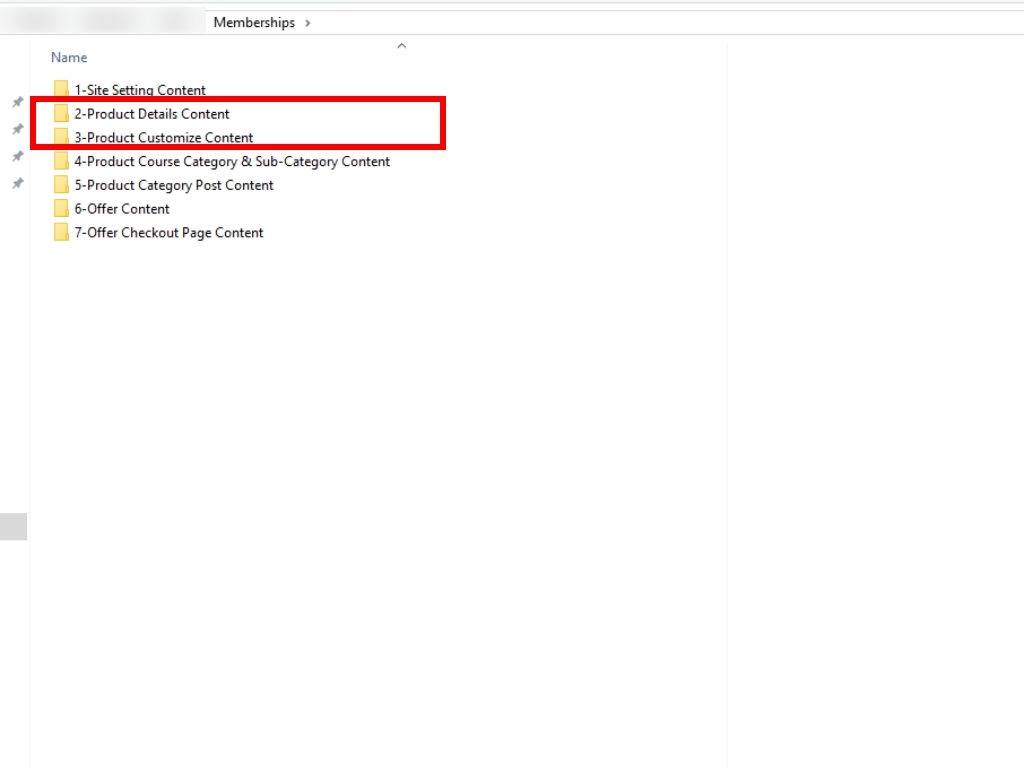The width and height of the screenshot is (1024, 768).
Task: Toggle the sort direction arrow above Name column
Action: (402, 46)
